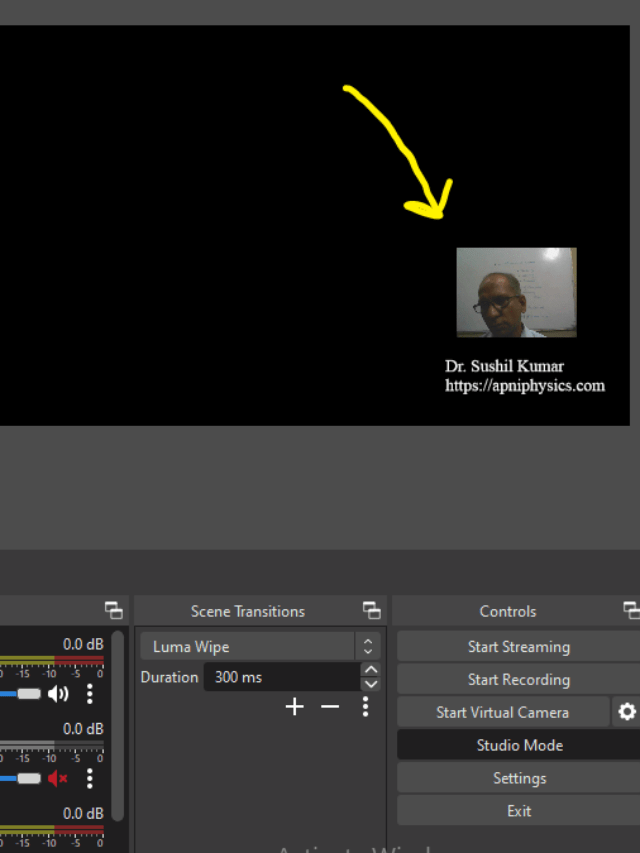The height and width of the screenshot is (853, 640).
Task: Click the Controls panel title
Action: tap(508, 611)
